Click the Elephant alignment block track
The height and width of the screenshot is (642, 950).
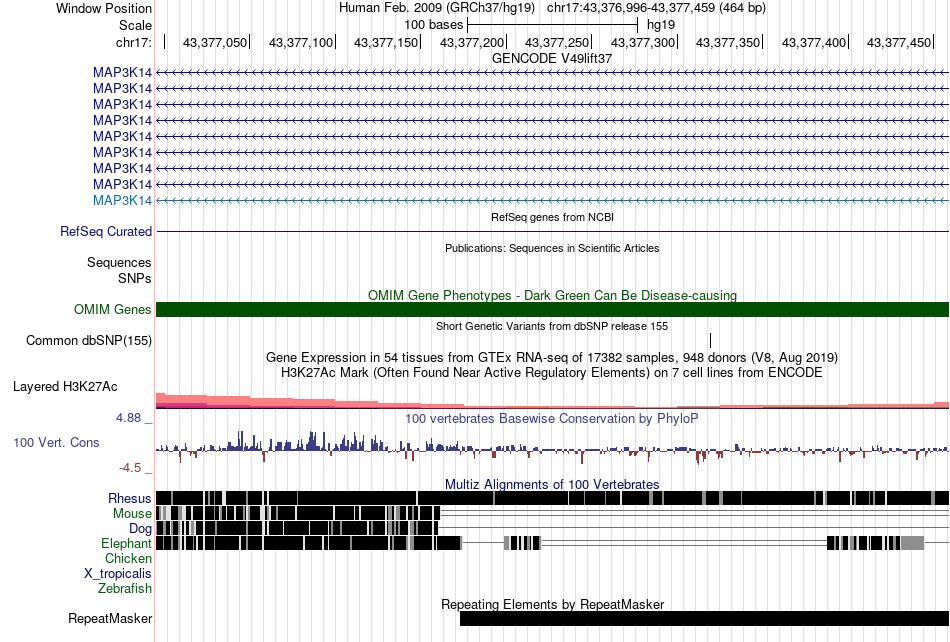coord(552,543)
